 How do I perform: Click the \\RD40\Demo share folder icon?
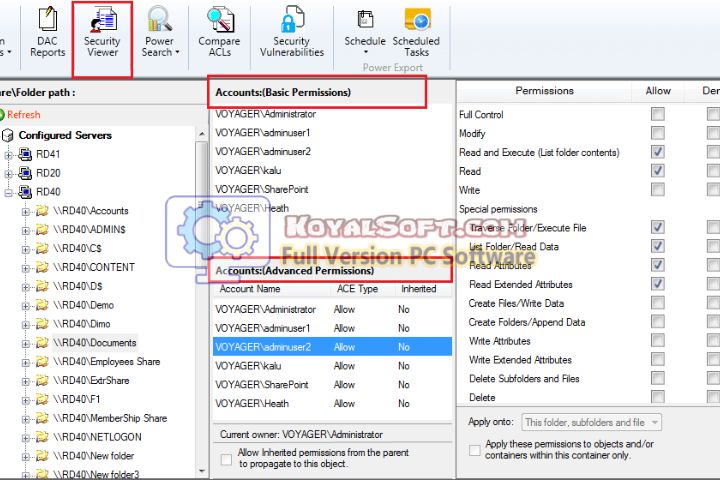pyautogui.click(x=42, y=305)
